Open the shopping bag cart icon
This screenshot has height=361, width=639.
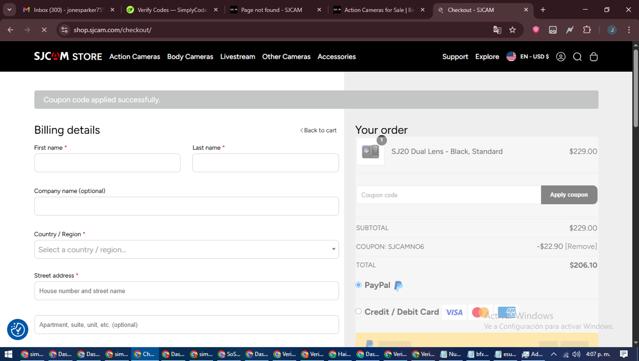click(x=594, y=57)
